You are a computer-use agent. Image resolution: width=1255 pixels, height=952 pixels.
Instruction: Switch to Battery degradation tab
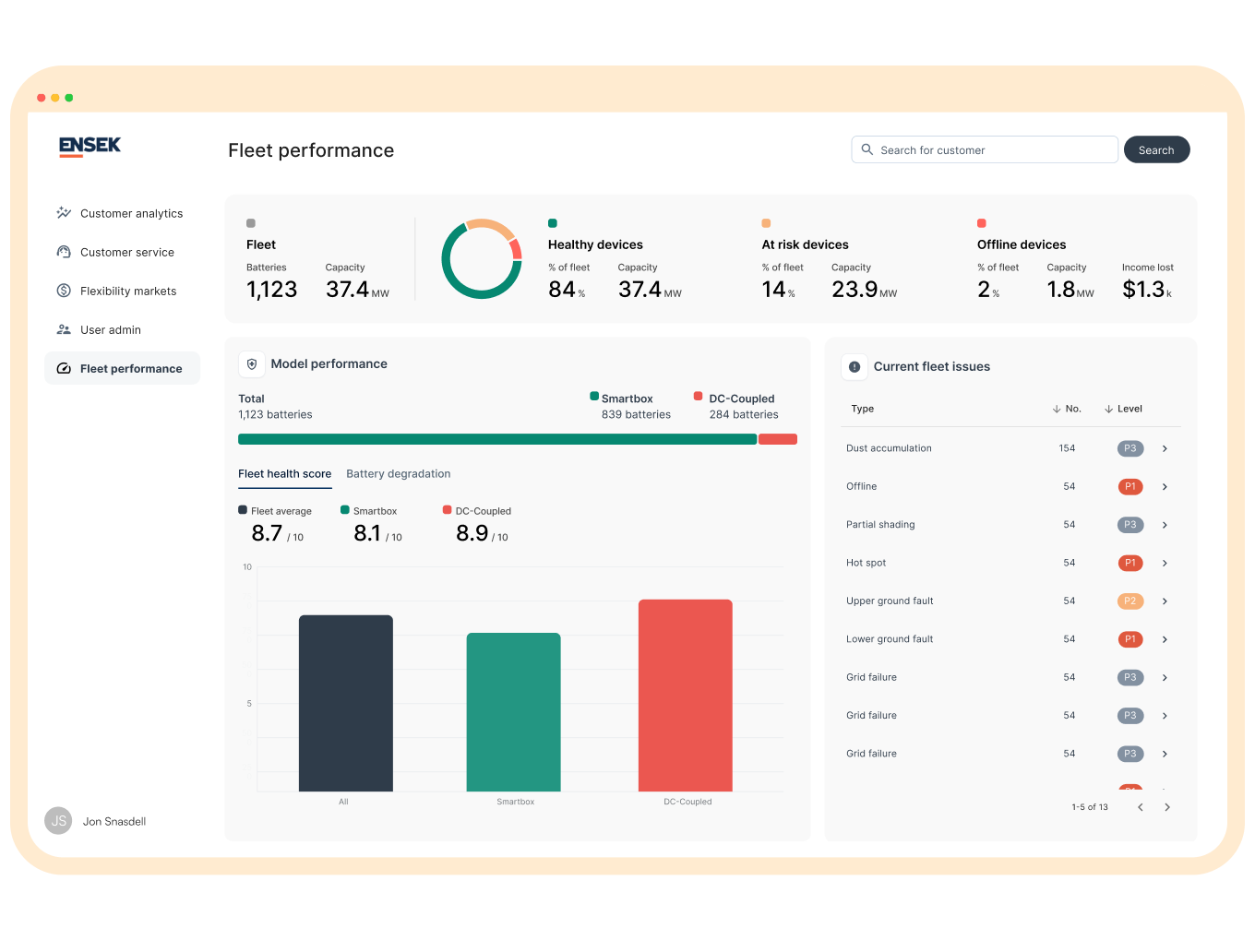(398, 474)
